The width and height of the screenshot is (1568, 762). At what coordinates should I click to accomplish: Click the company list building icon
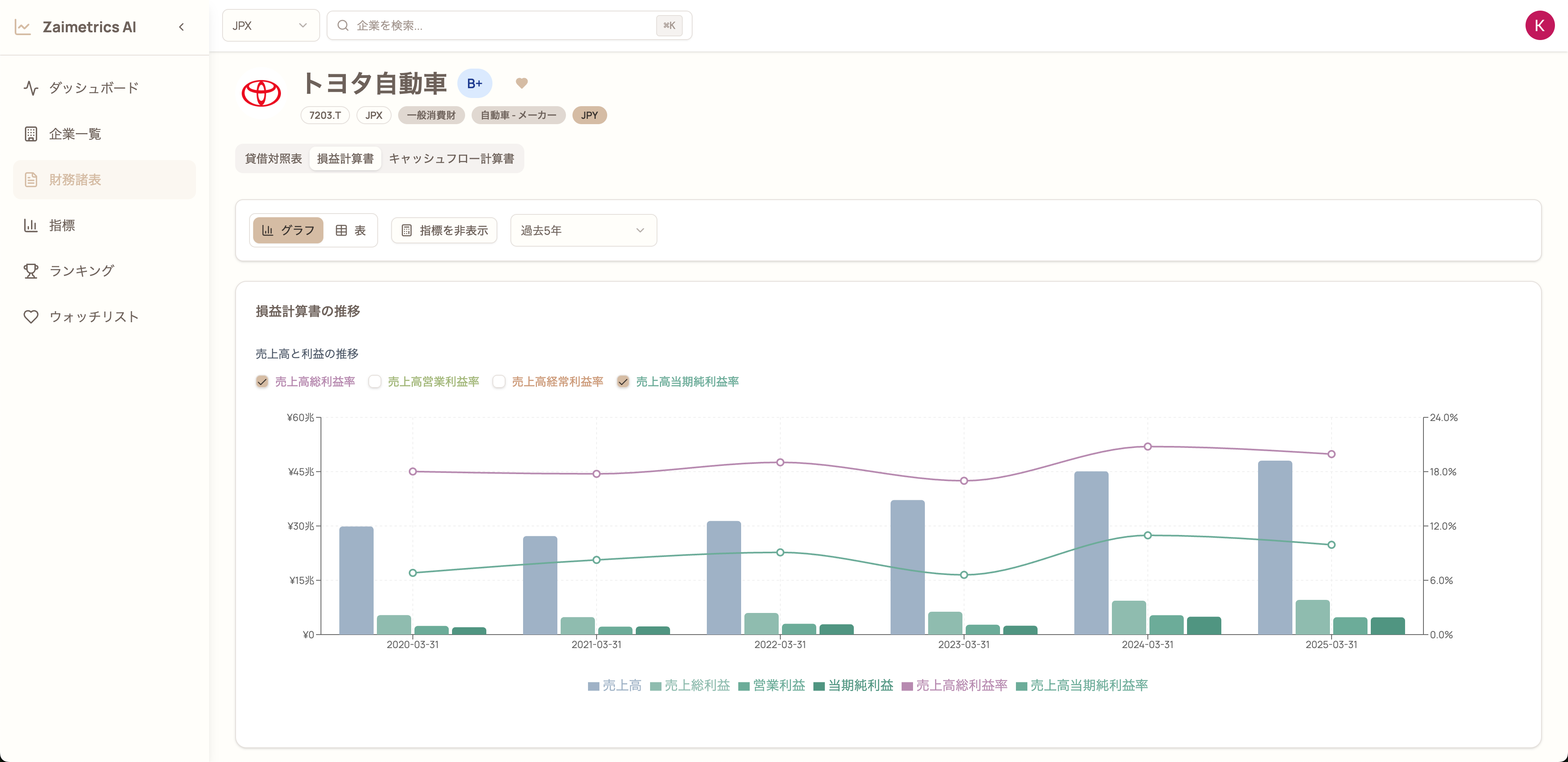coord(31,134)
